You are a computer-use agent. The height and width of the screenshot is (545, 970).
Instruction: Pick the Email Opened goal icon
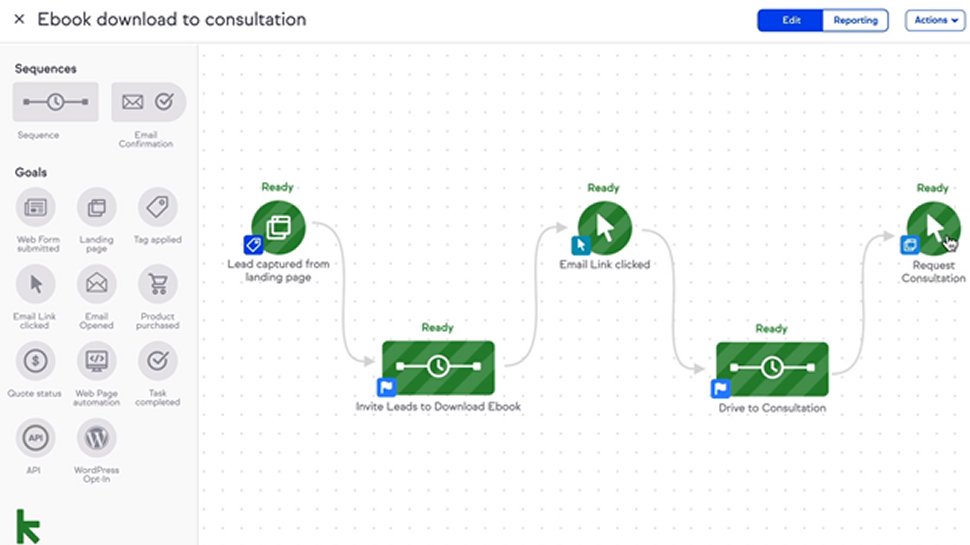click(97, 284)
